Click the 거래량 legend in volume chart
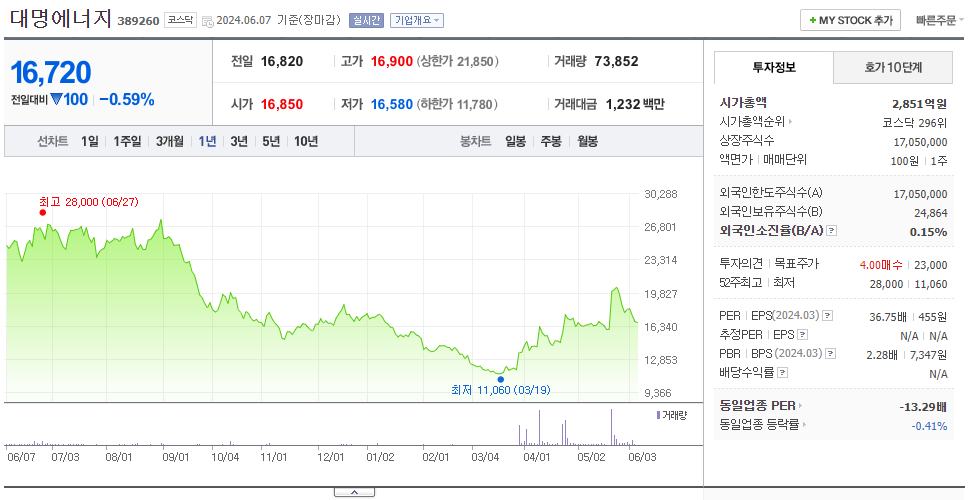Screen dimensions: 968x500 pyautogui.click(x=671, y=415)
